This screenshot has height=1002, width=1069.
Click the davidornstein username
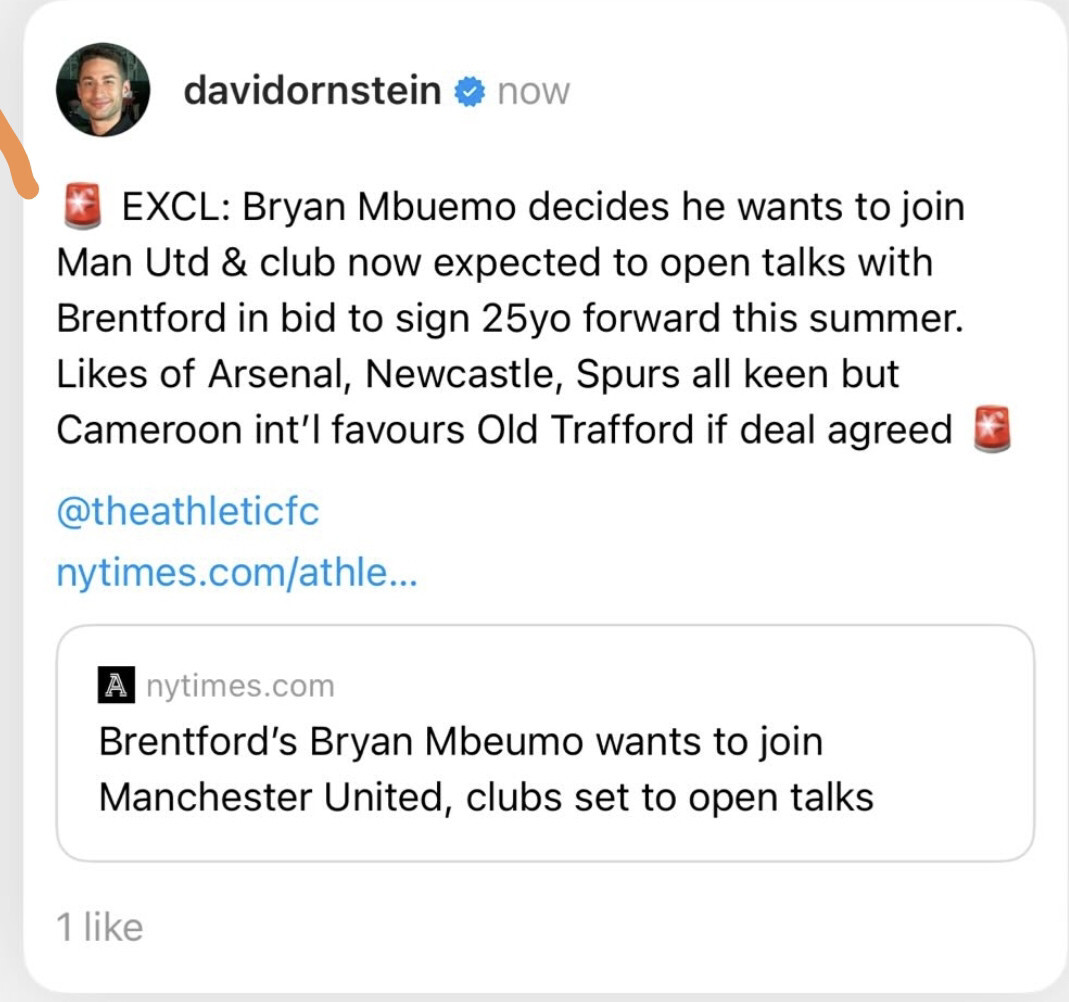(312, 91)
